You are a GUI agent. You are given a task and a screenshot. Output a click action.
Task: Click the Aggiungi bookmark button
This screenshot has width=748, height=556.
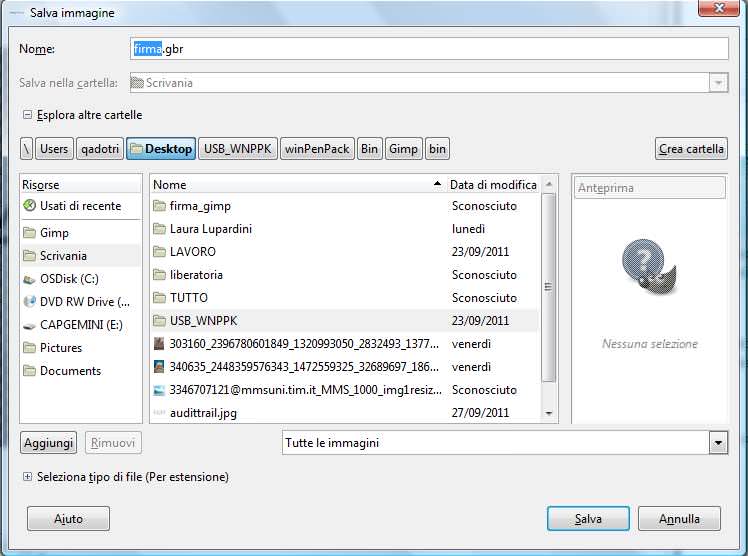point(48,443)
